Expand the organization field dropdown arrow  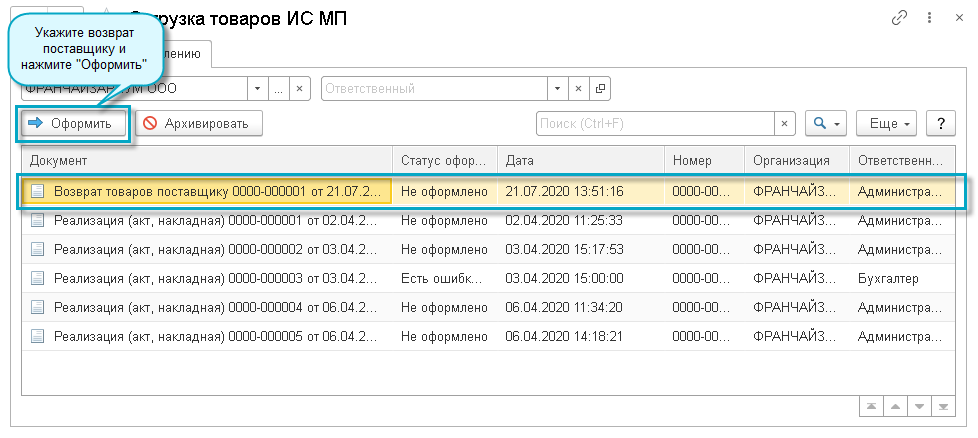coord(259,88)
